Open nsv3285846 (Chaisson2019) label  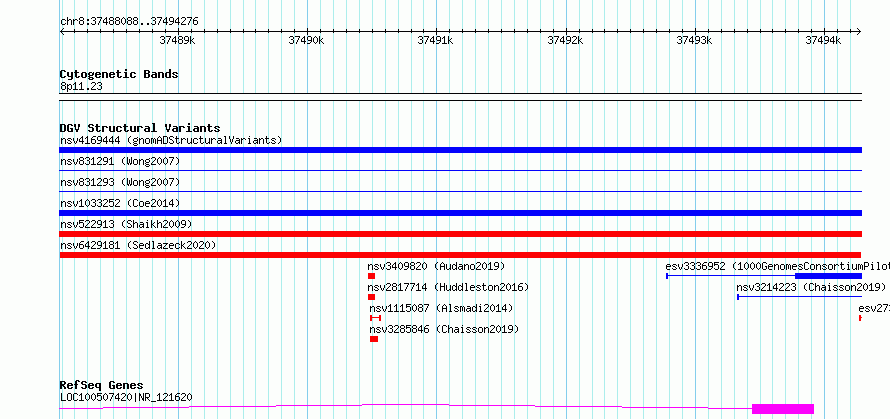pos(444,329)
